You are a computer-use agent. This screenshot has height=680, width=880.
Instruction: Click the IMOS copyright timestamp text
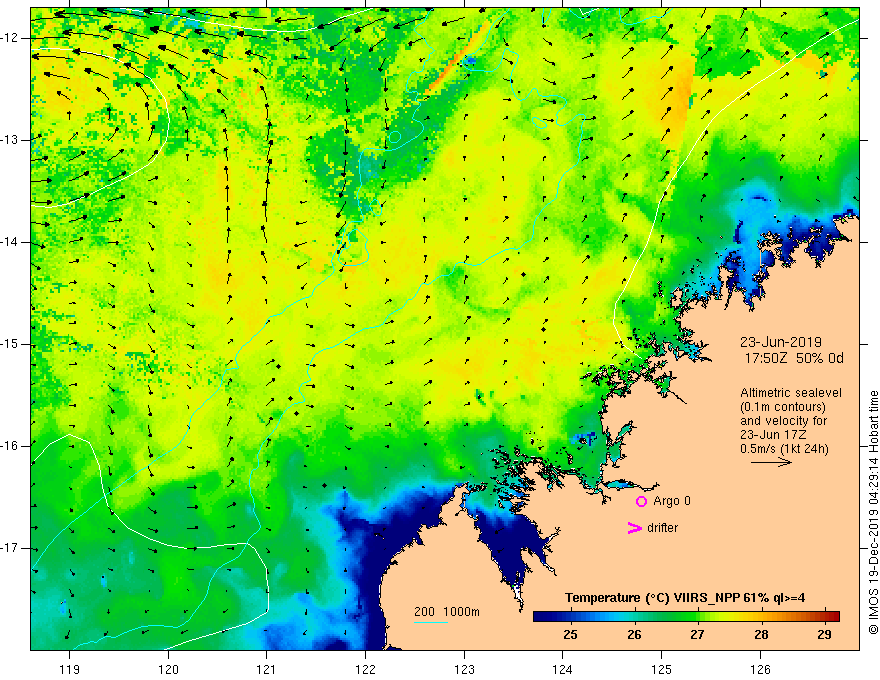tap(873, 512)
